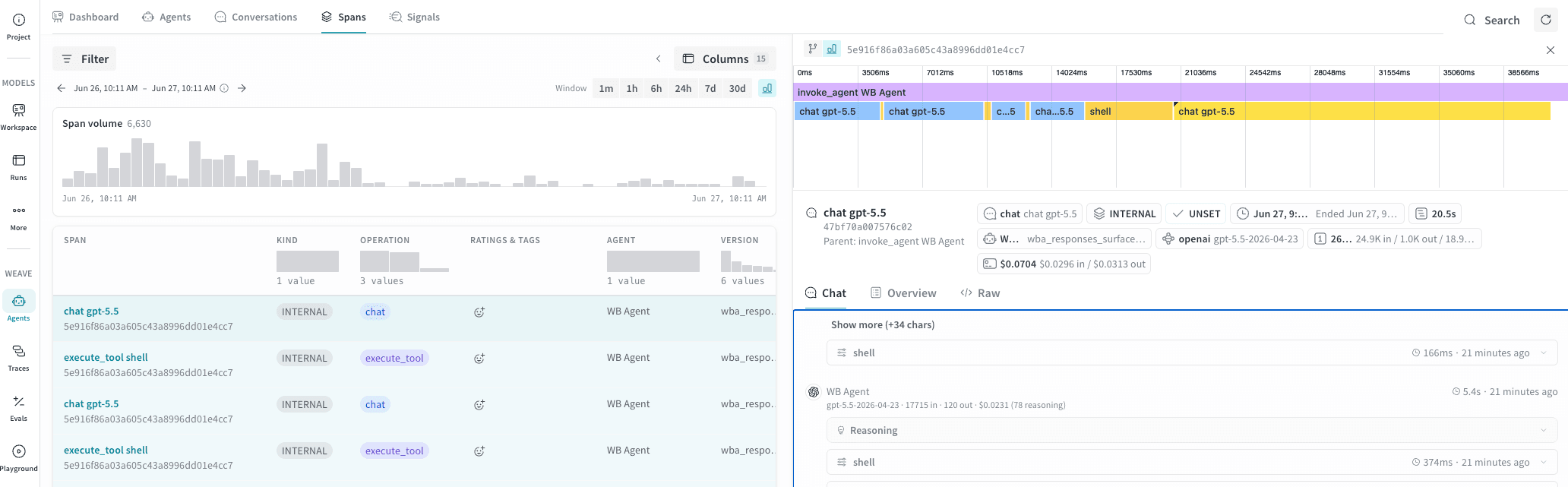1568x487 pixels.
Task: Open the Project info icon in sidebar
Action: point(19,26)
